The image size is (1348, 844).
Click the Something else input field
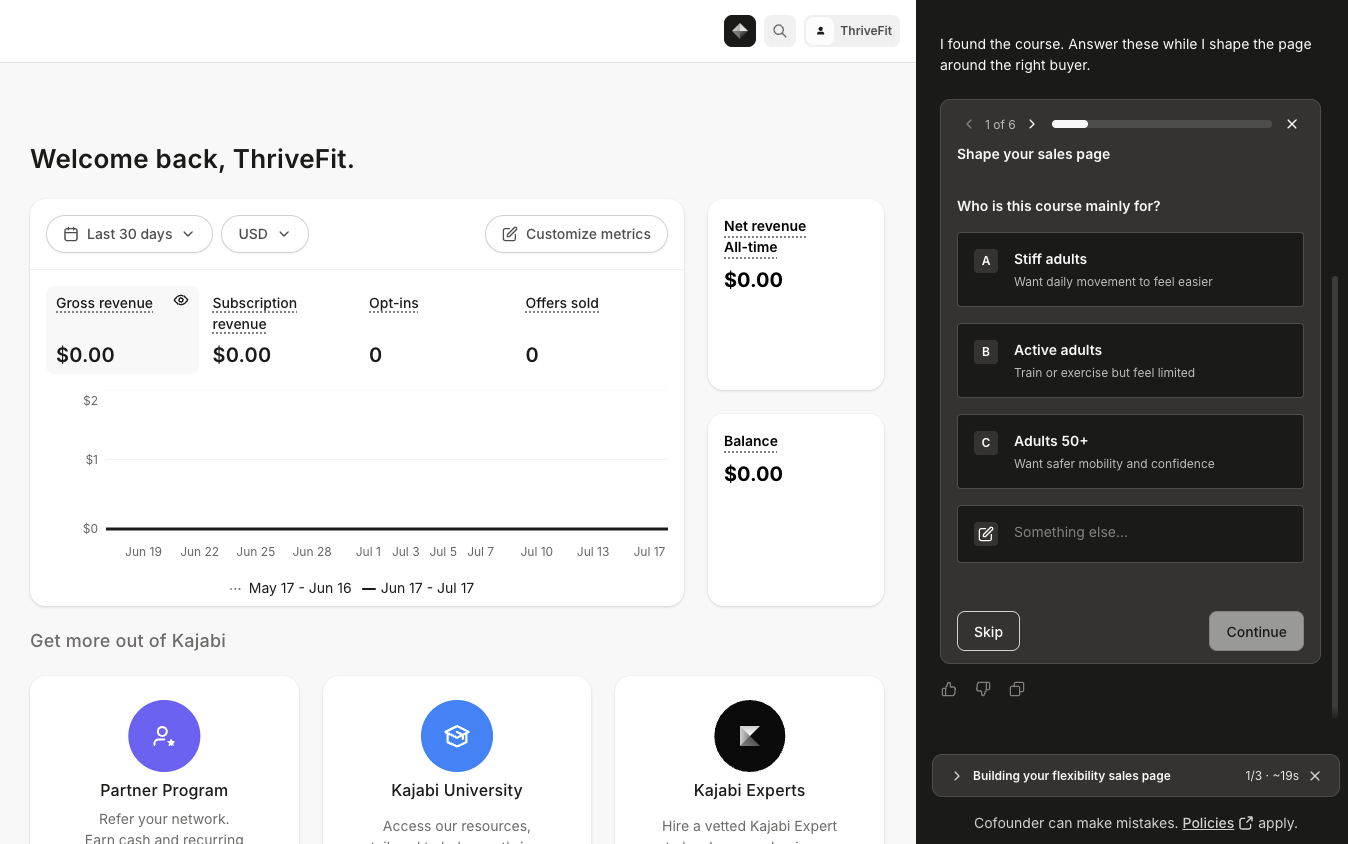click(x=1130, y=533)
